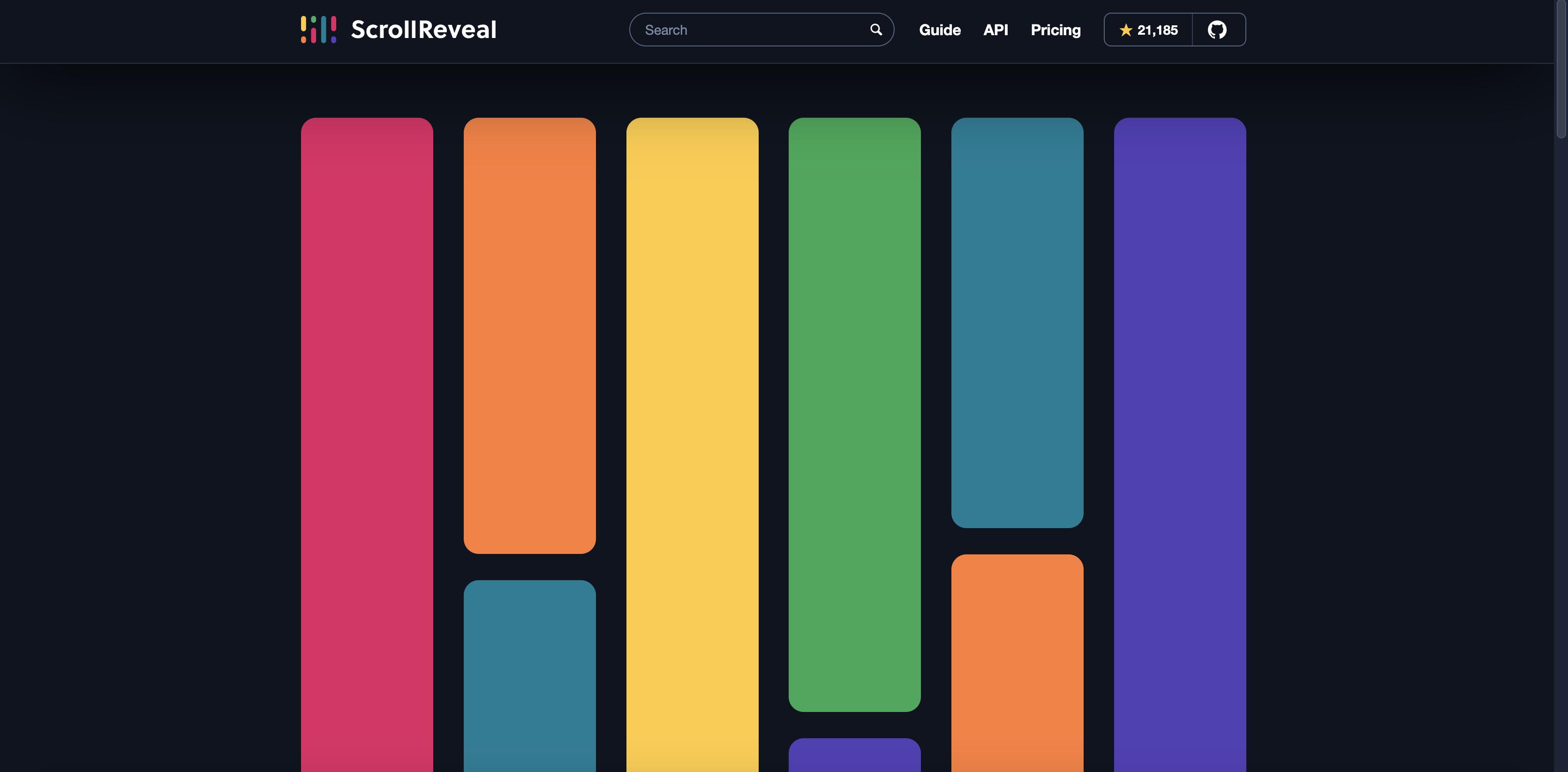
Task: Open the GitHub octocat icon link
Action: (1217, 29)
